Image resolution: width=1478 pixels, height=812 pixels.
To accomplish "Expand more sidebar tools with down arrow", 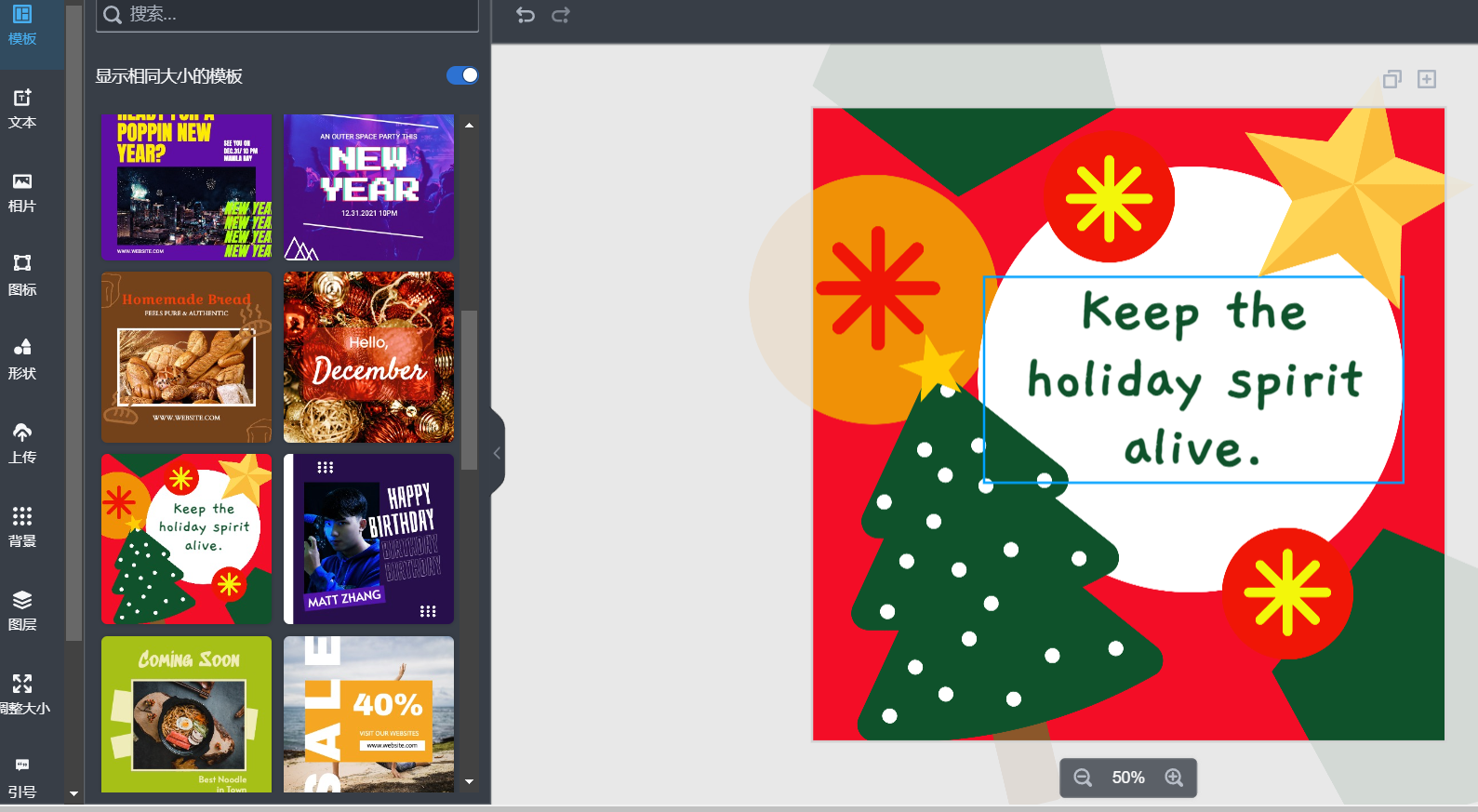I will tap(74, 794).
